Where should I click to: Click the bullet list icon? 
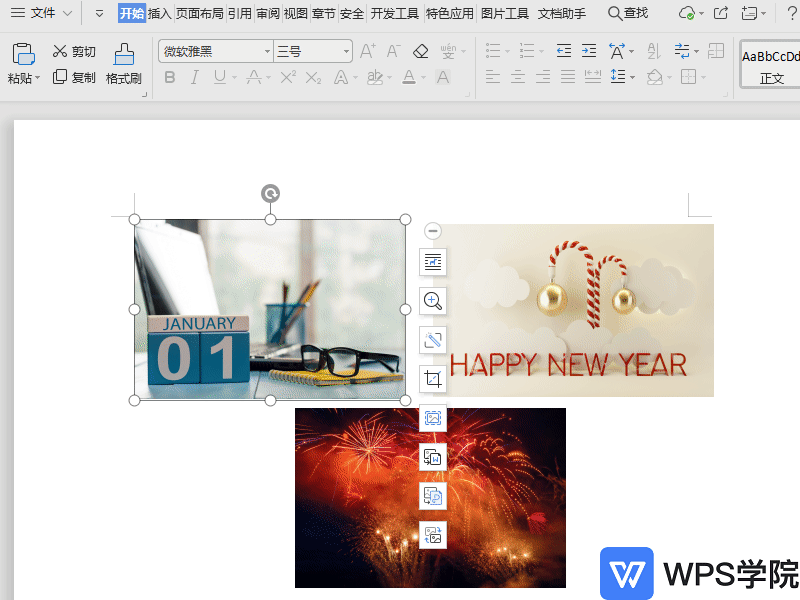point(493,51)
